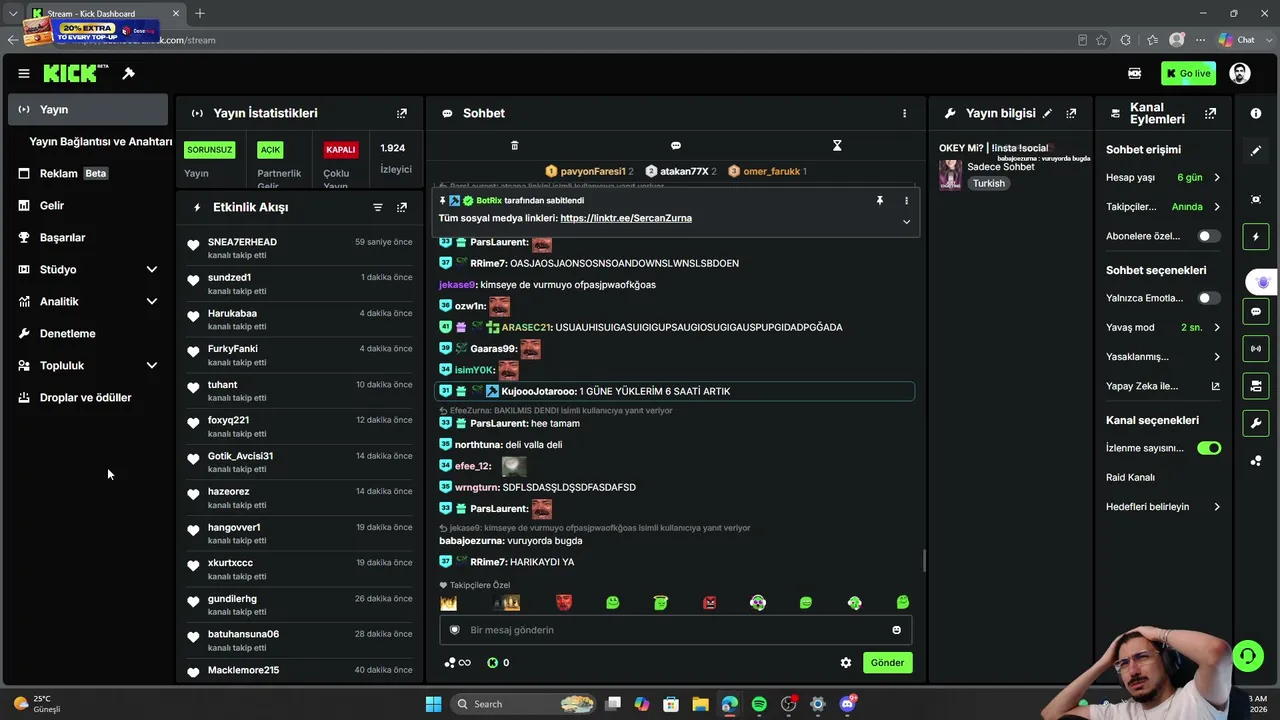The width and height of the screenshot is (1280, 720).
Task: Open the Raid Kanalı option
Action: [x=1130, y=477]
